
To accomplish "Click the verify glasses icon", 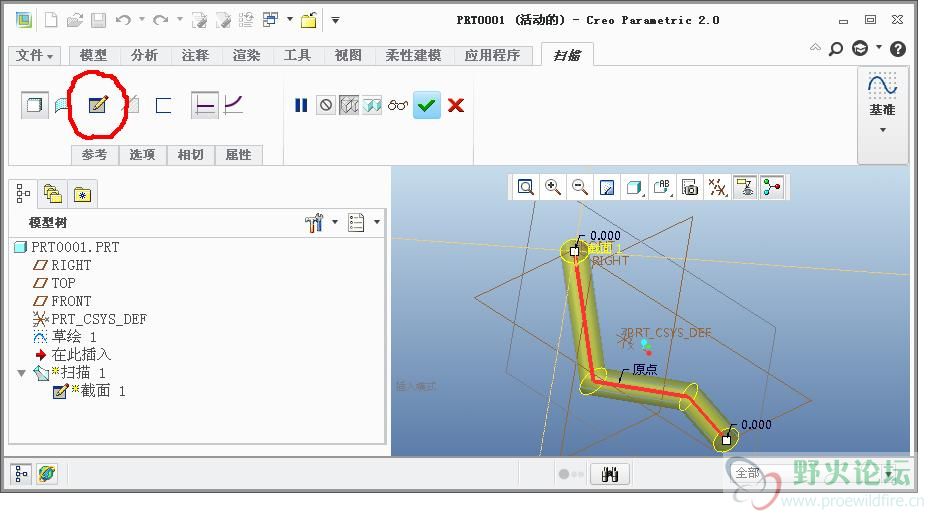I will (398, 105).
